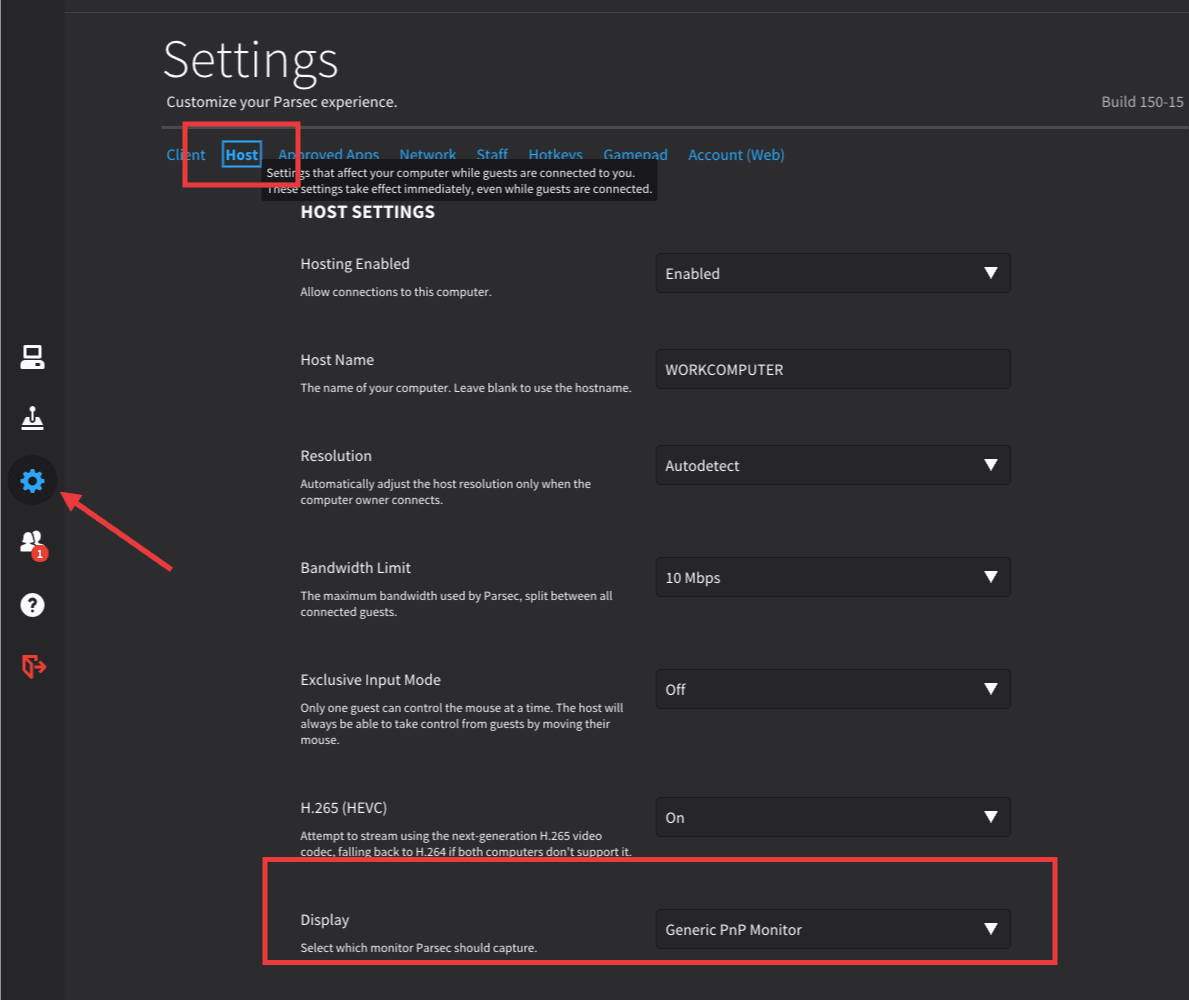Viewport: 1189px width, 1000px height.
Task: Open the Account (Web) link
Action: [x=736, y=155]
